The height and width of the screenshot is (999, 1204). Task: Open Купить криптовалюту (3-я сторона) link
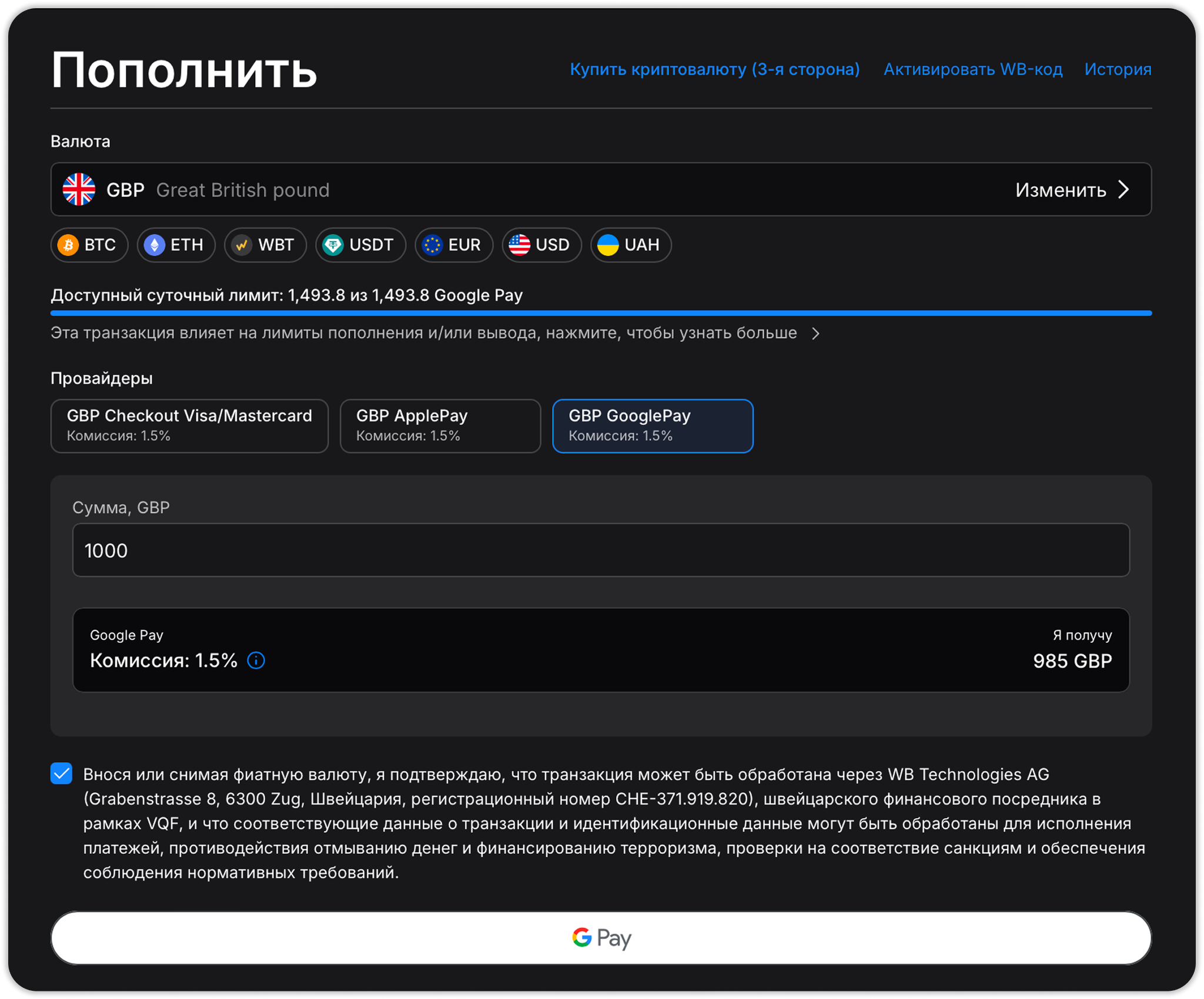coord(715,69)
